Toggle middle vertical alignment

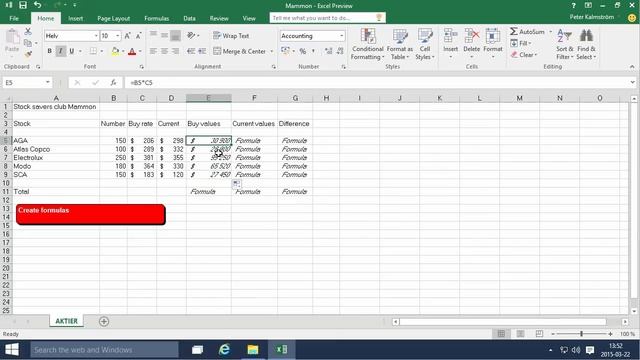point(164,36)
